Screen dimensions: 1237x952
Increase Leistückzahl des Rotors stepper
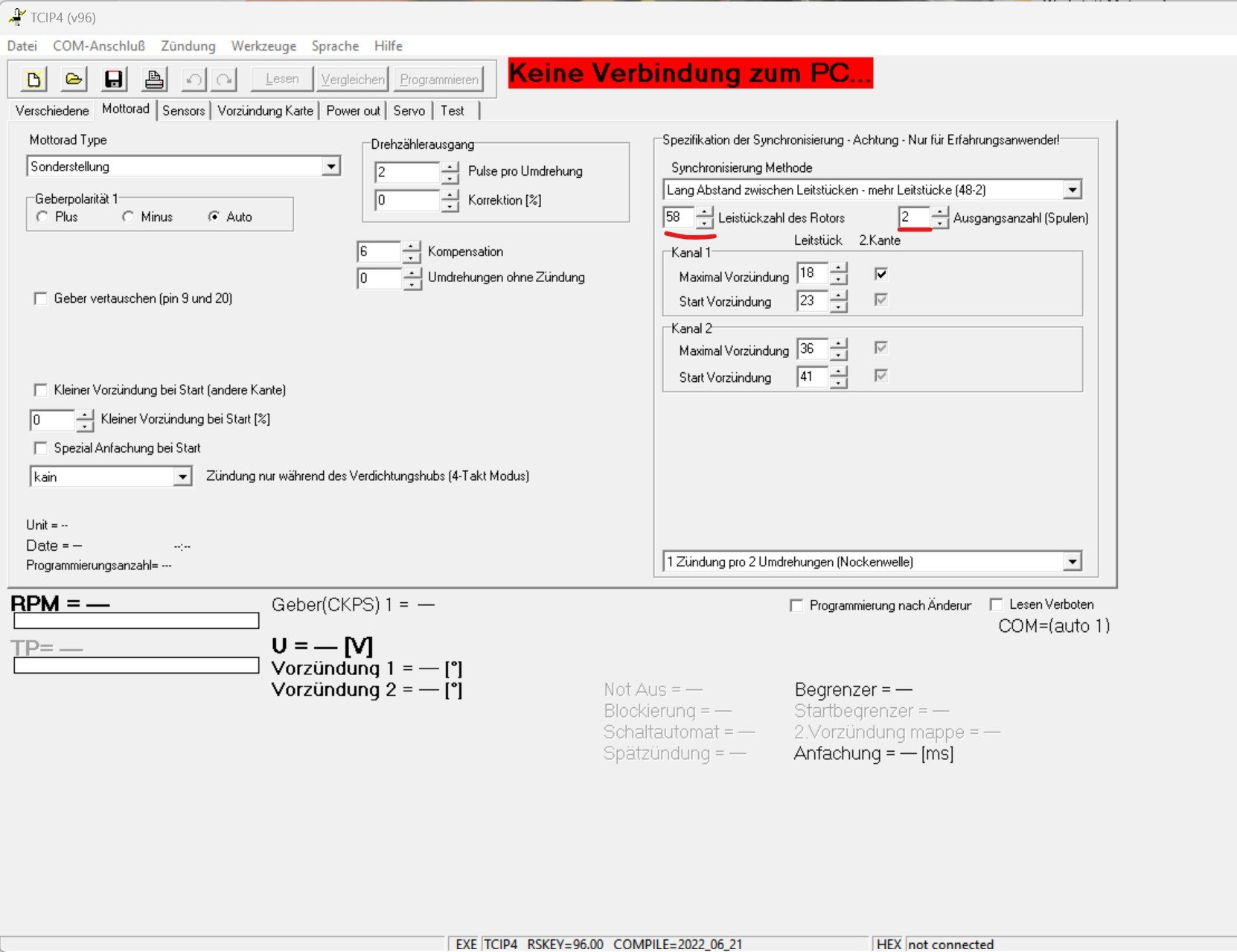pyautogui.click(x=704, y=212)
